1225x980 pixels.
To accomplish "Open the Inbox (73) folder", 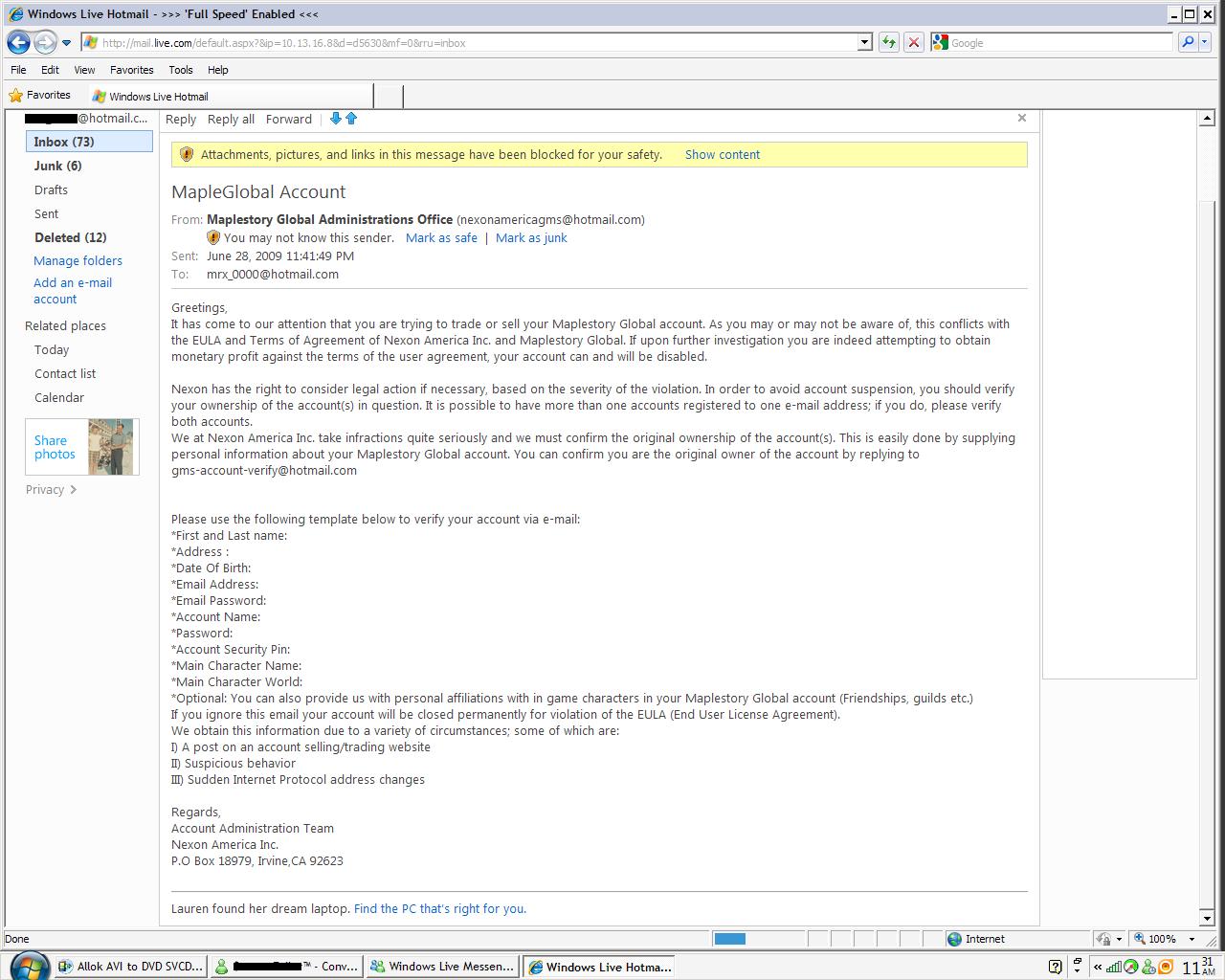I will (89, 142).
